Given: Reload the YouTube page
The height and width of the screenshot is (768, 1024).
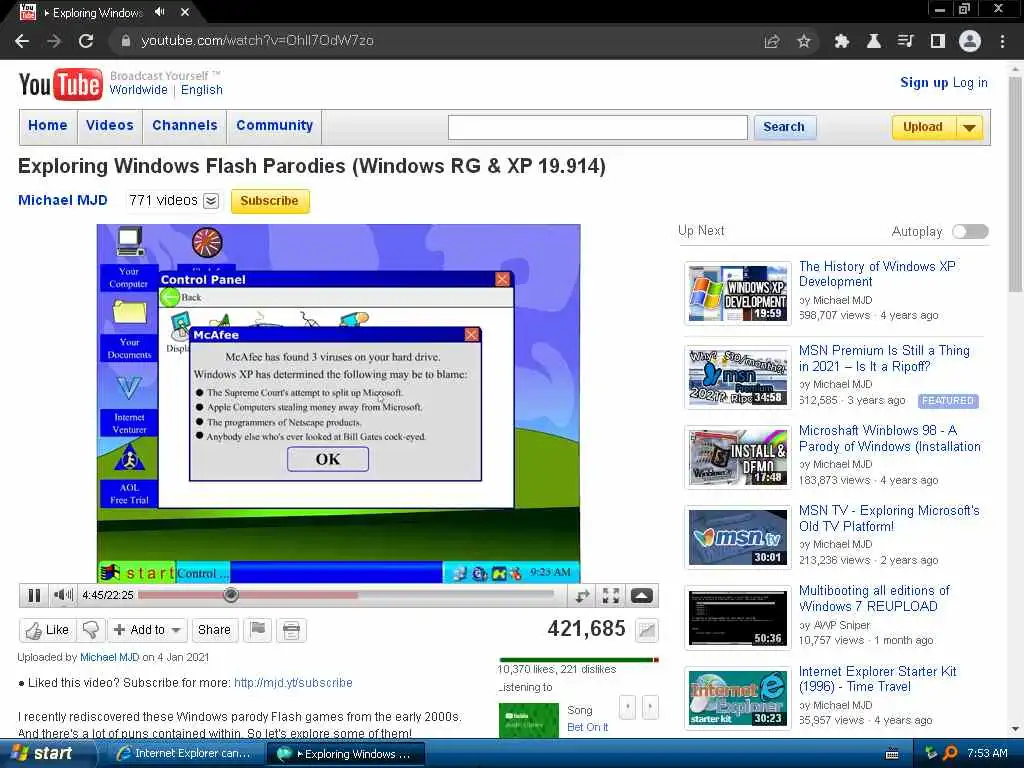Looking at the screenshot, I should (86, 41).
